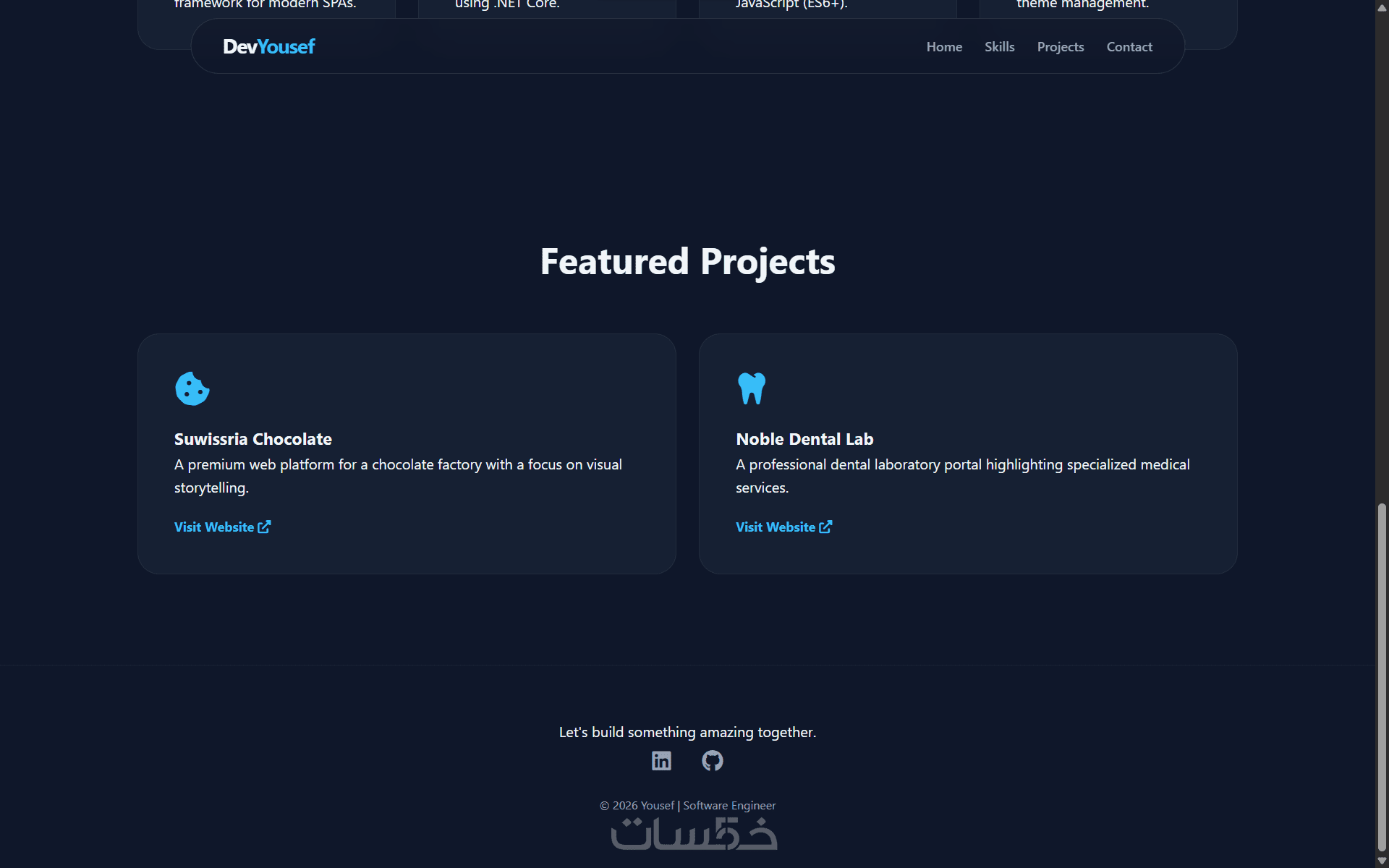
Task: Click the LinkedIn icon in footer
Action: click(661, 761)
